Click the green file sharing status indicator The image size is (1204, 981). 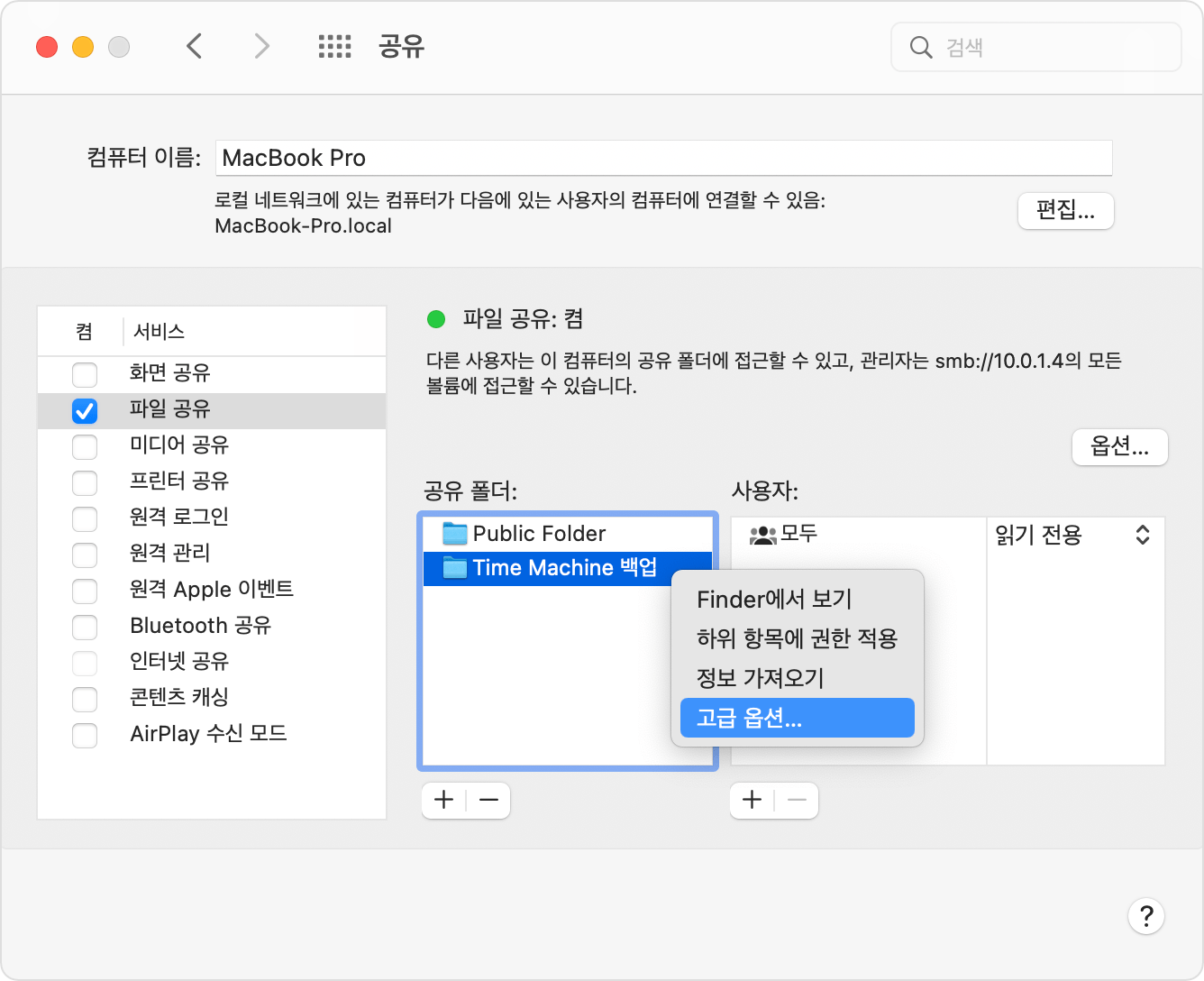(x=436, y=318)
